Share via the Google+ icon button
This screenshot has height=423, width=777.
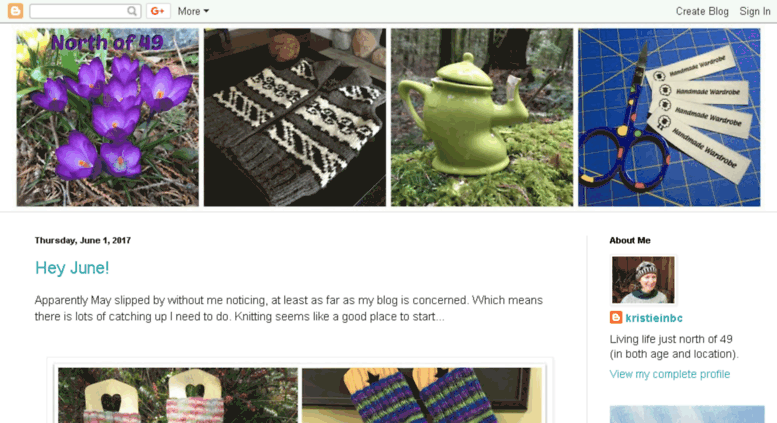tap(158, 11)
